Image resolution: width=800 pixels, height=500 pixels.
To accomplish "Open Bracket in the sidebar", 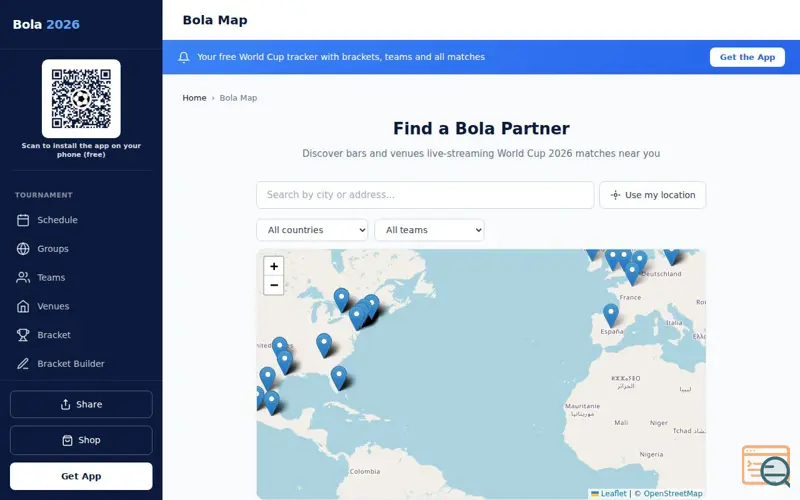I will (81, 335).
